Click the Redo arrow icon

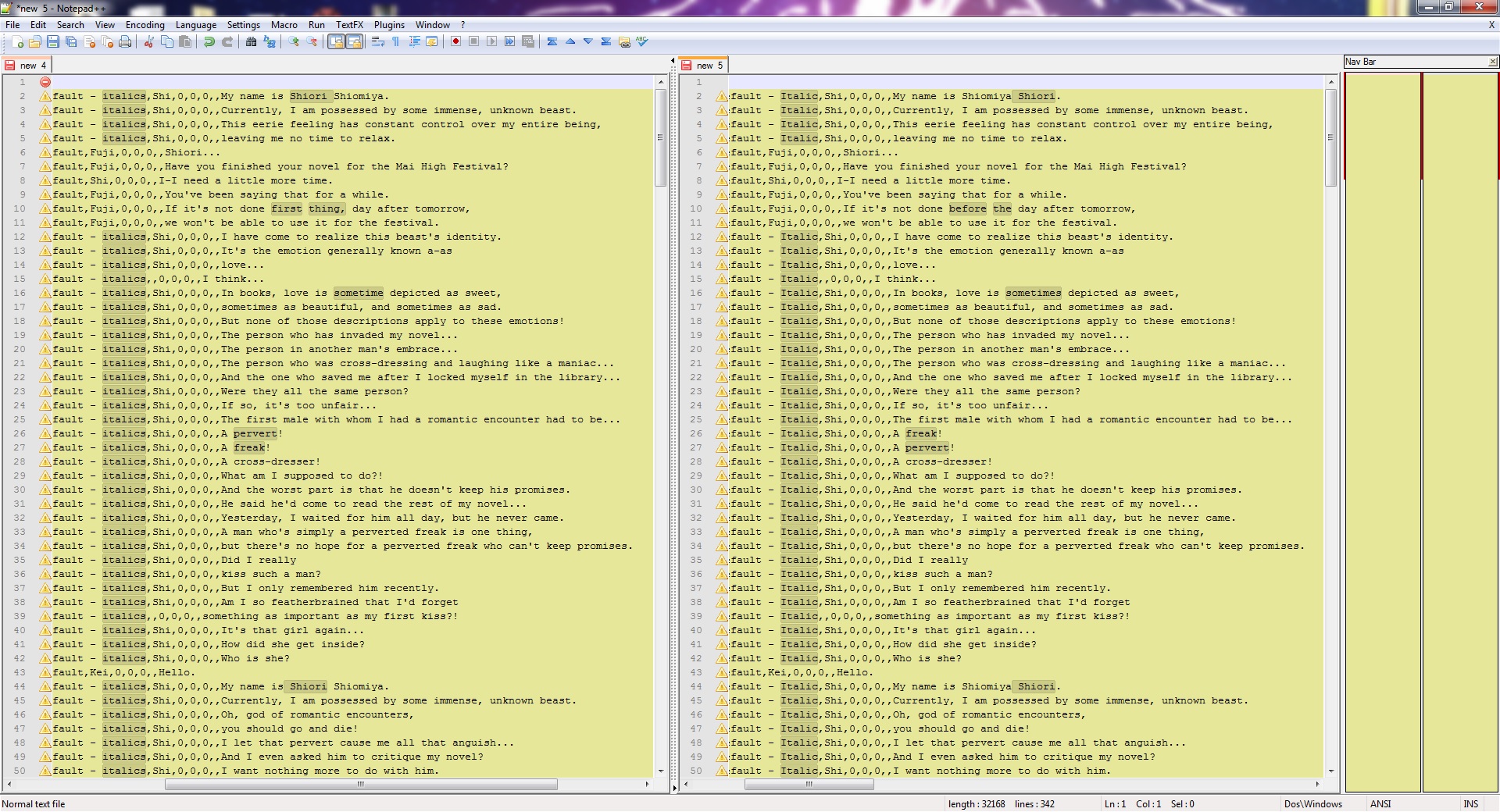[x=227, y=41]
